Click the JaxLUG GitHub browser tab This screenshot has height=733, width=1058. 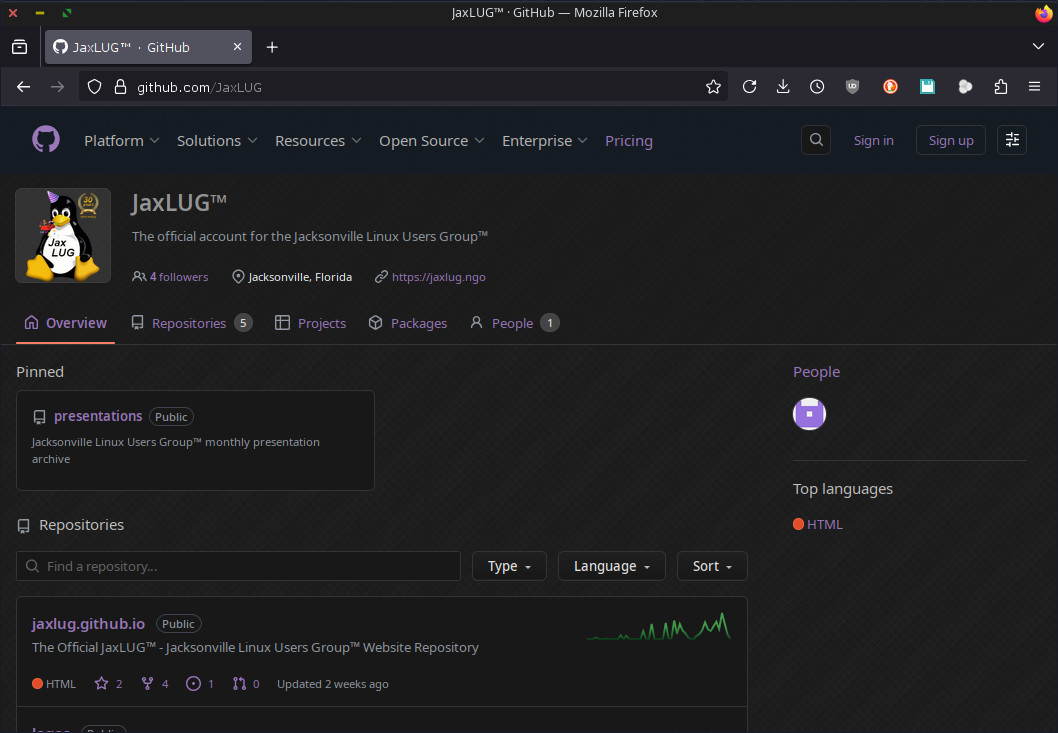coord(148,47)
